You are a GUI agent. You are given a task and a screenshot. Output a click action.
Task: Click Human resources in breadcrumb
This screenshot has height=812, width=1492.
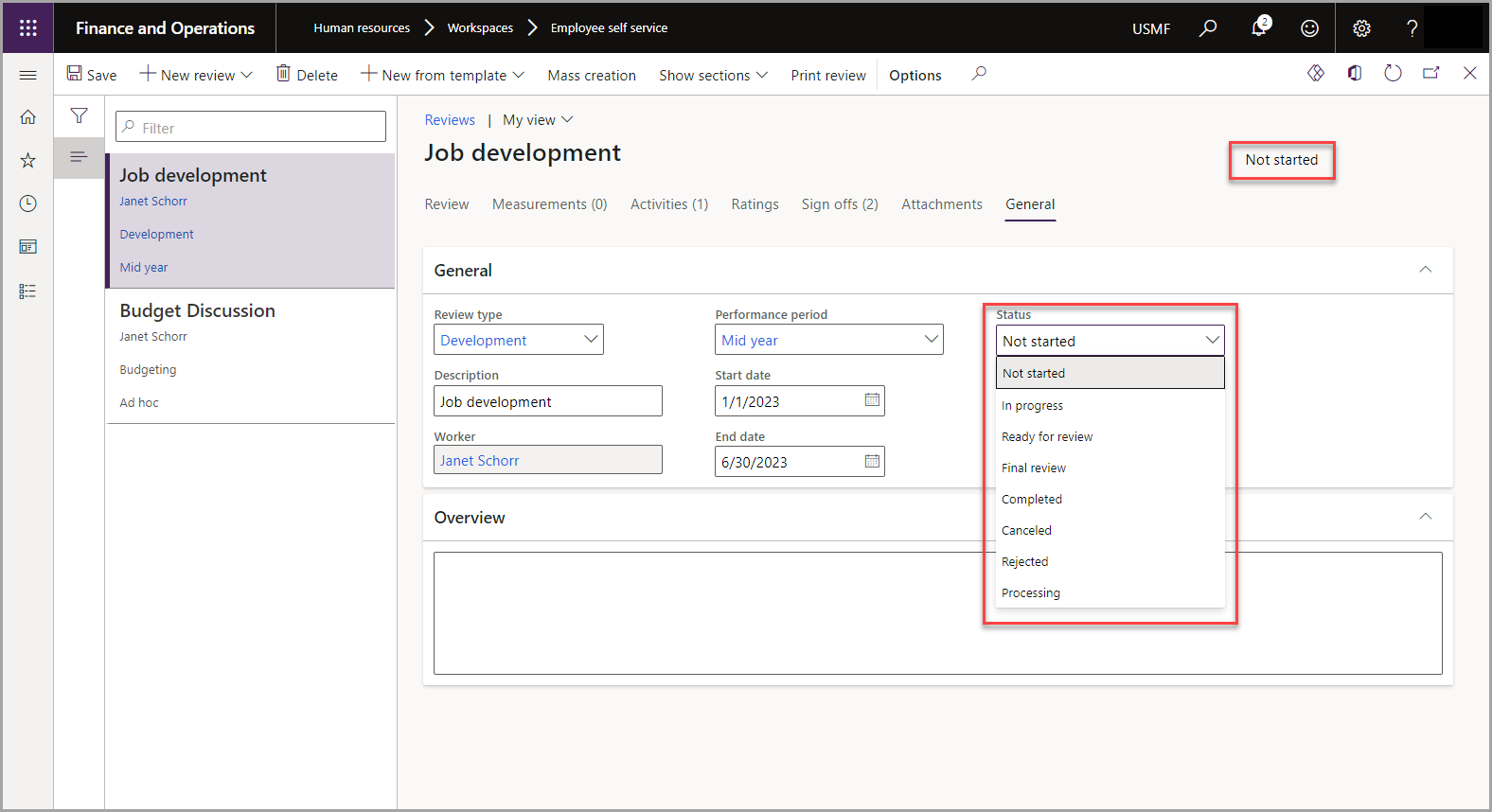pos(362,27)
